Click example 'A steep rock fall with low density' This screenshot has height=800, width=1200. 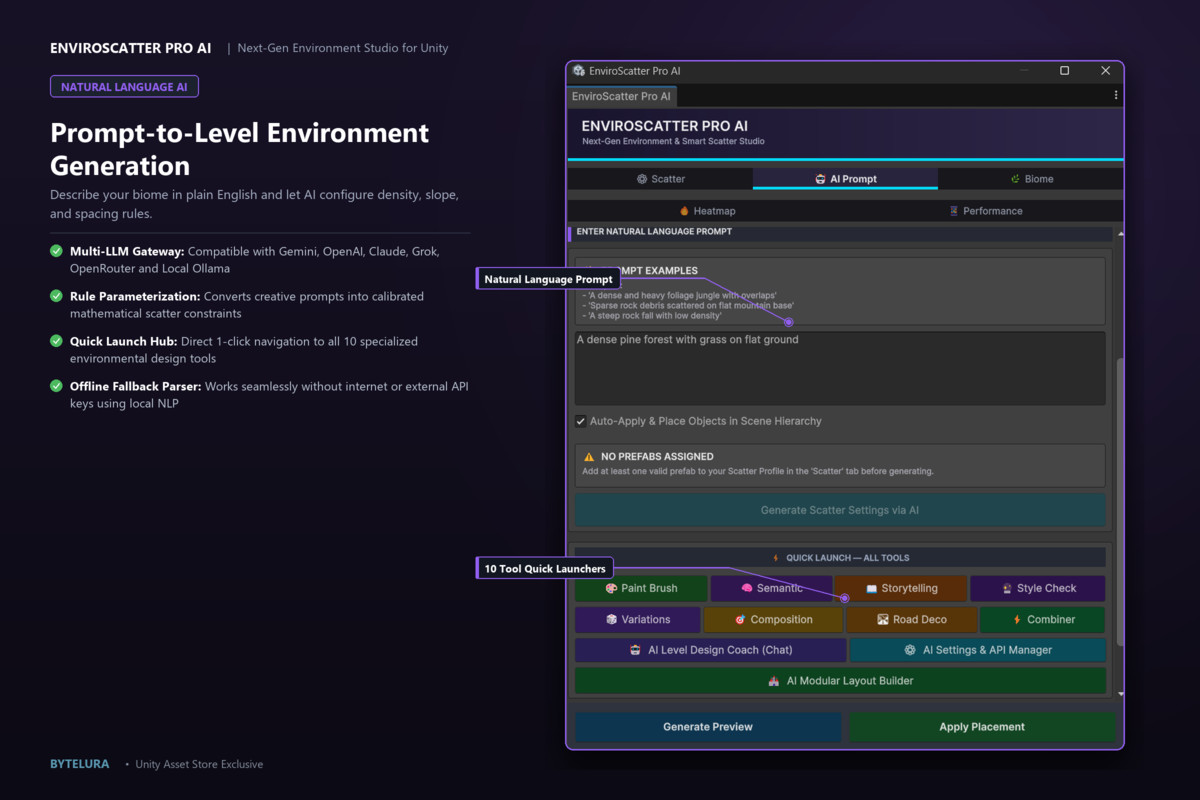click(x=652, y=316)
